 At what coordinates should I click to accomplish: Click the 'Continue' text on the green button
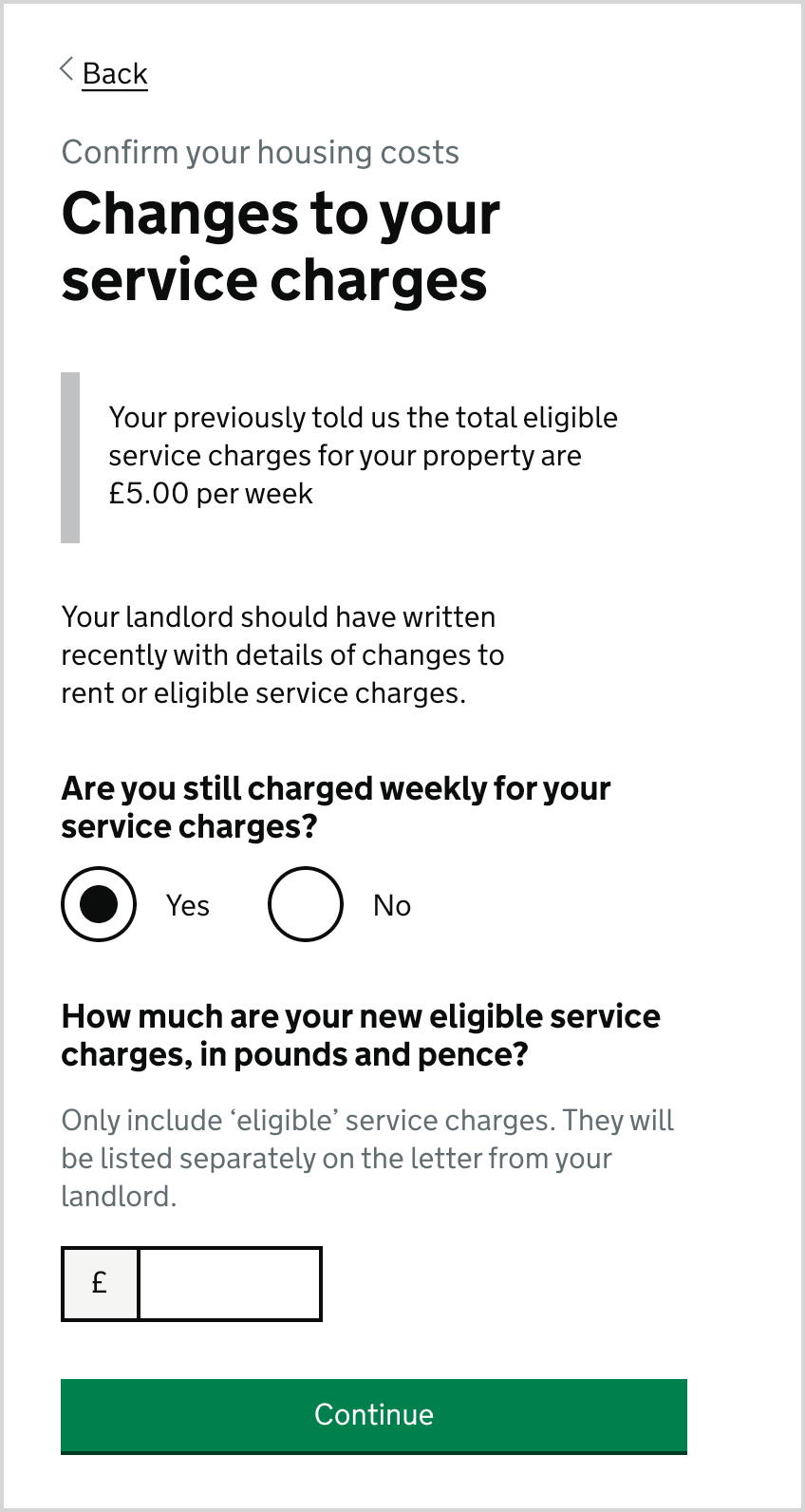[x=374, y=1414]
